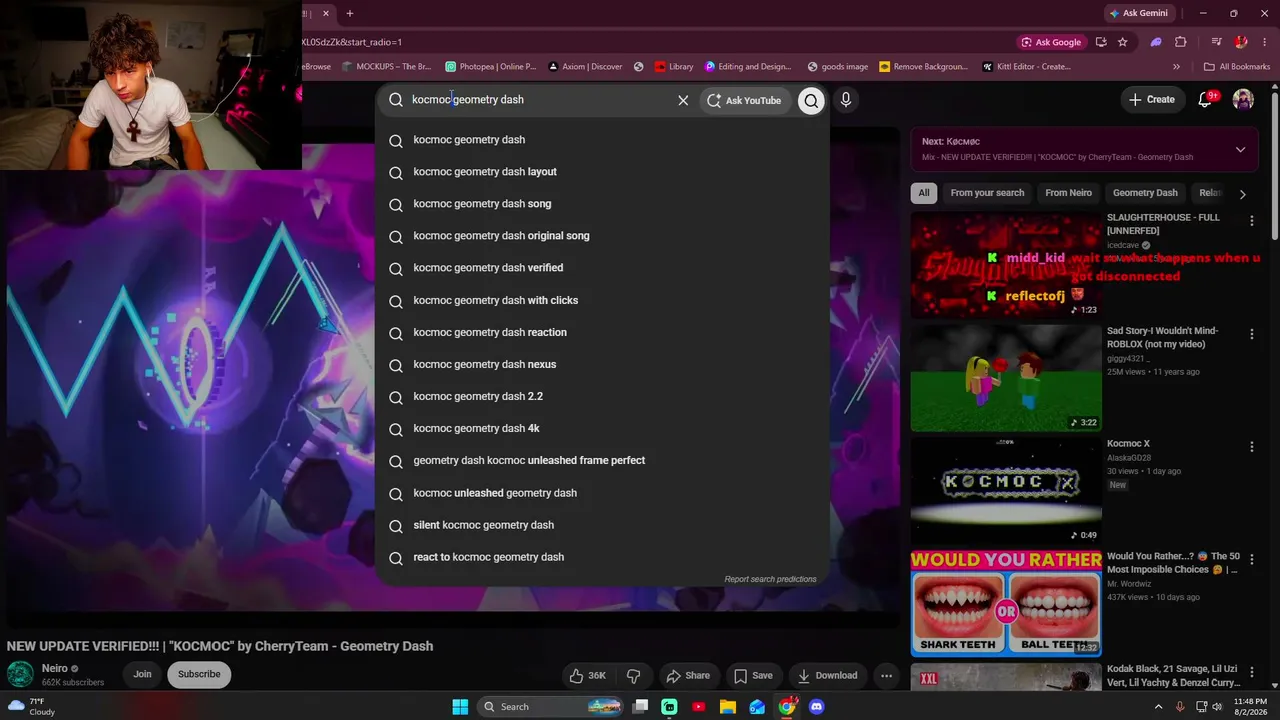The width and height of the screenshot is (1280, 720).
Task: Open the YouTube account avatar menu
Action: (x=1243, y=99)
